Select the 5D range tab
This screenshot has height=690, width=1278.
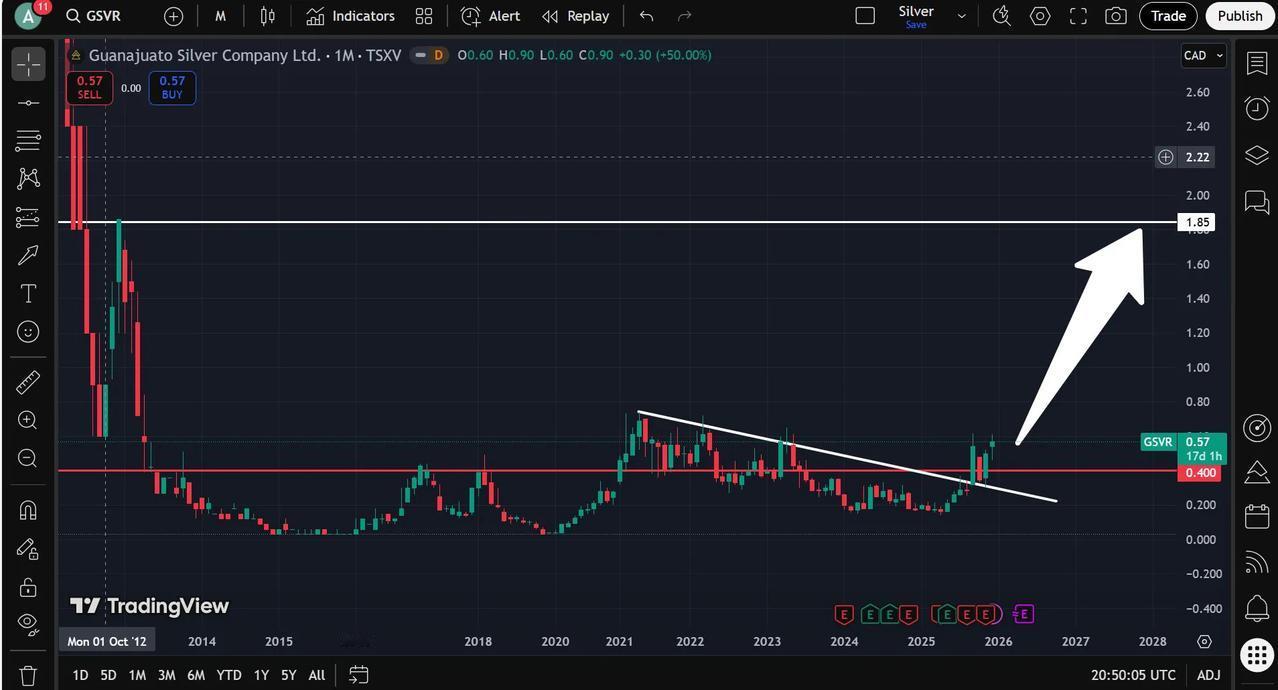[108, 675]
